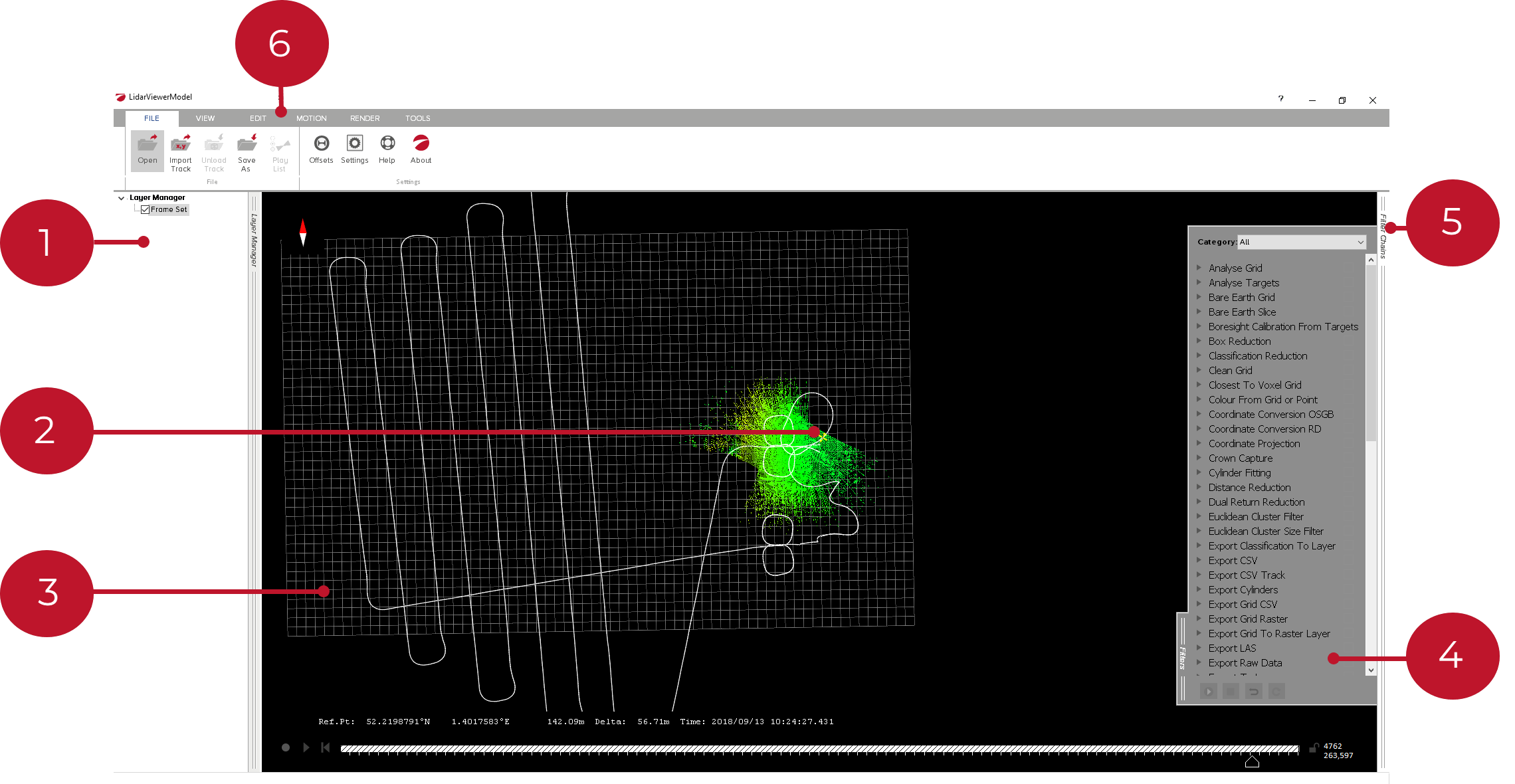
Task: Select the Crown Capture filter
Action: (1240, 458)
